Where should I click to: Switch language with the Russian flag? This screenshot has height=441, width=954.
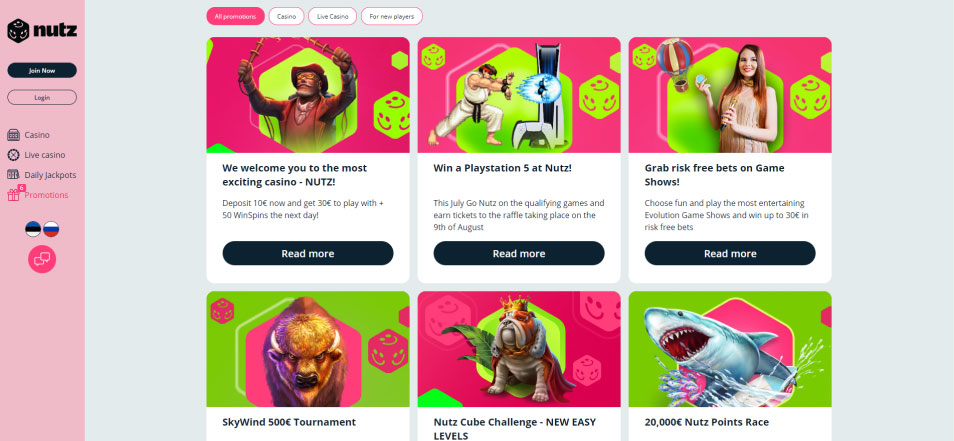coord(51,229)
